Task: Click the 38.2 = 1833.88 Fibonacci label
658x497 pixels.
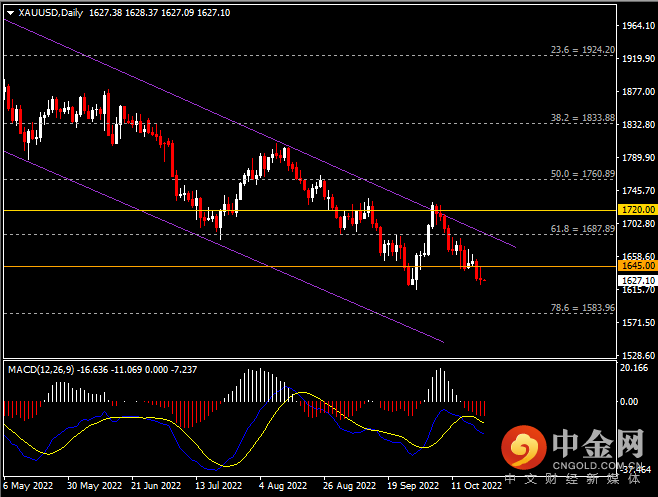Action: (x=582, y=118)
